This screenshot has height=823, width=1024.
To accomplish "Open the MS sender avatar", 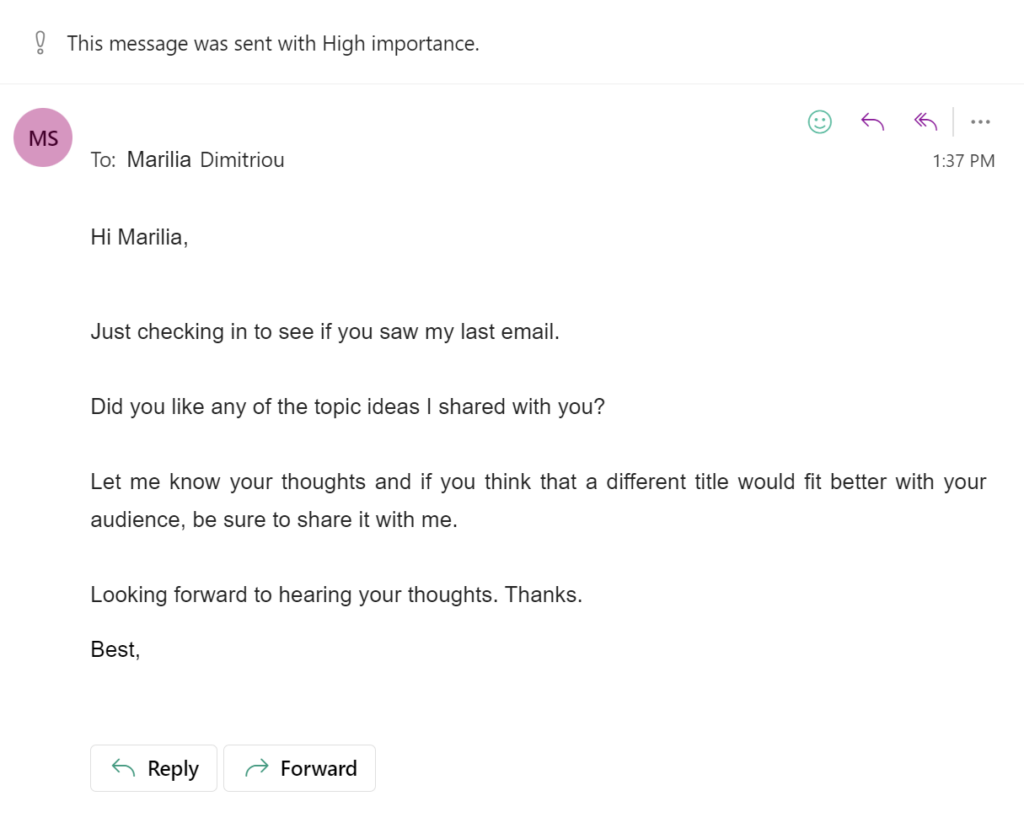I will pyautogui.click(x=42, y=138).
